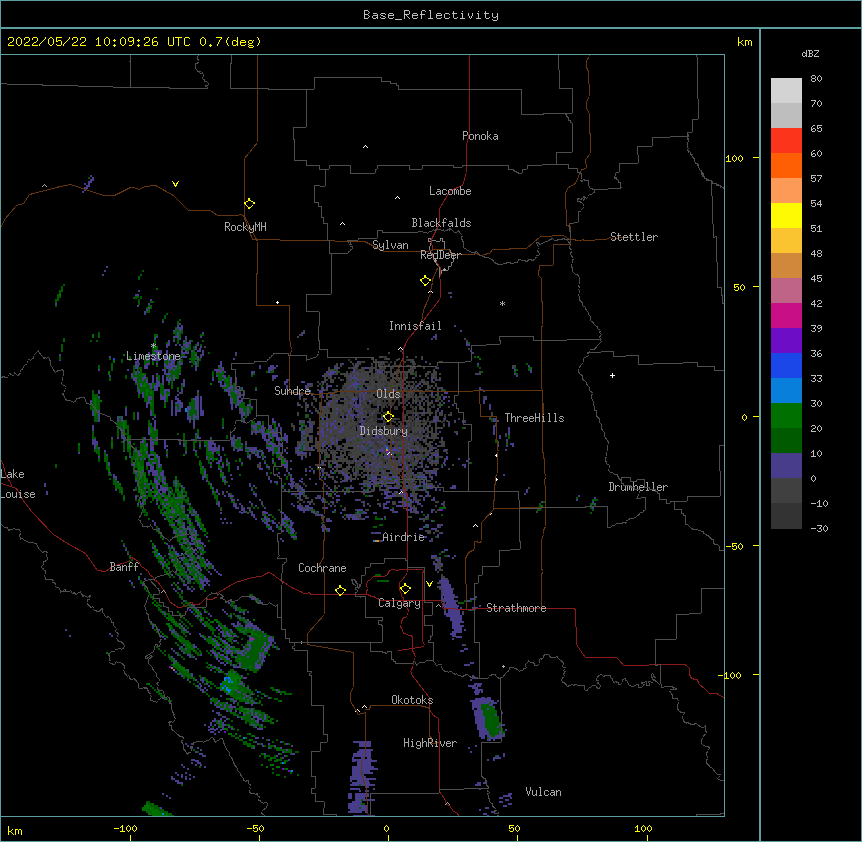This screenshot has height=842, width=862.
Task: Click the blue 36 dBZ legend swatch
Action: [x=786, y=365]
